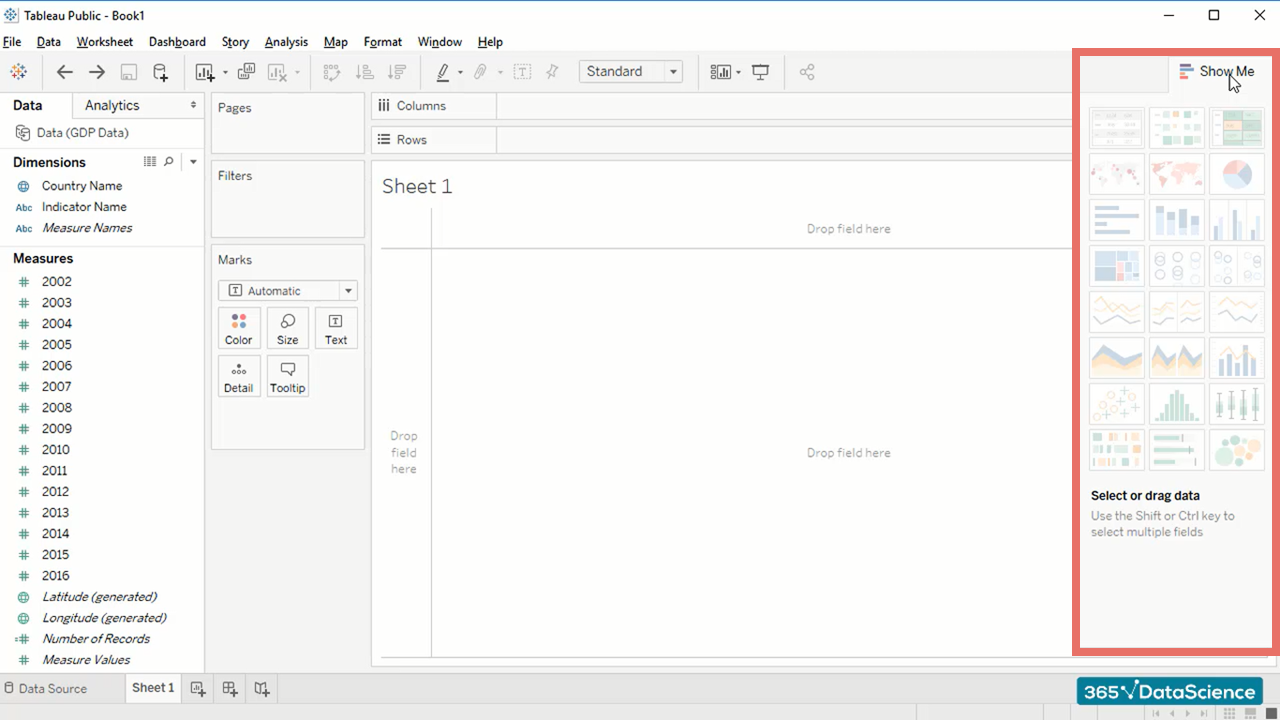This screenshot has width=1280, height=720.
Task: Open the Size marks card
Action: click(287, 328)
